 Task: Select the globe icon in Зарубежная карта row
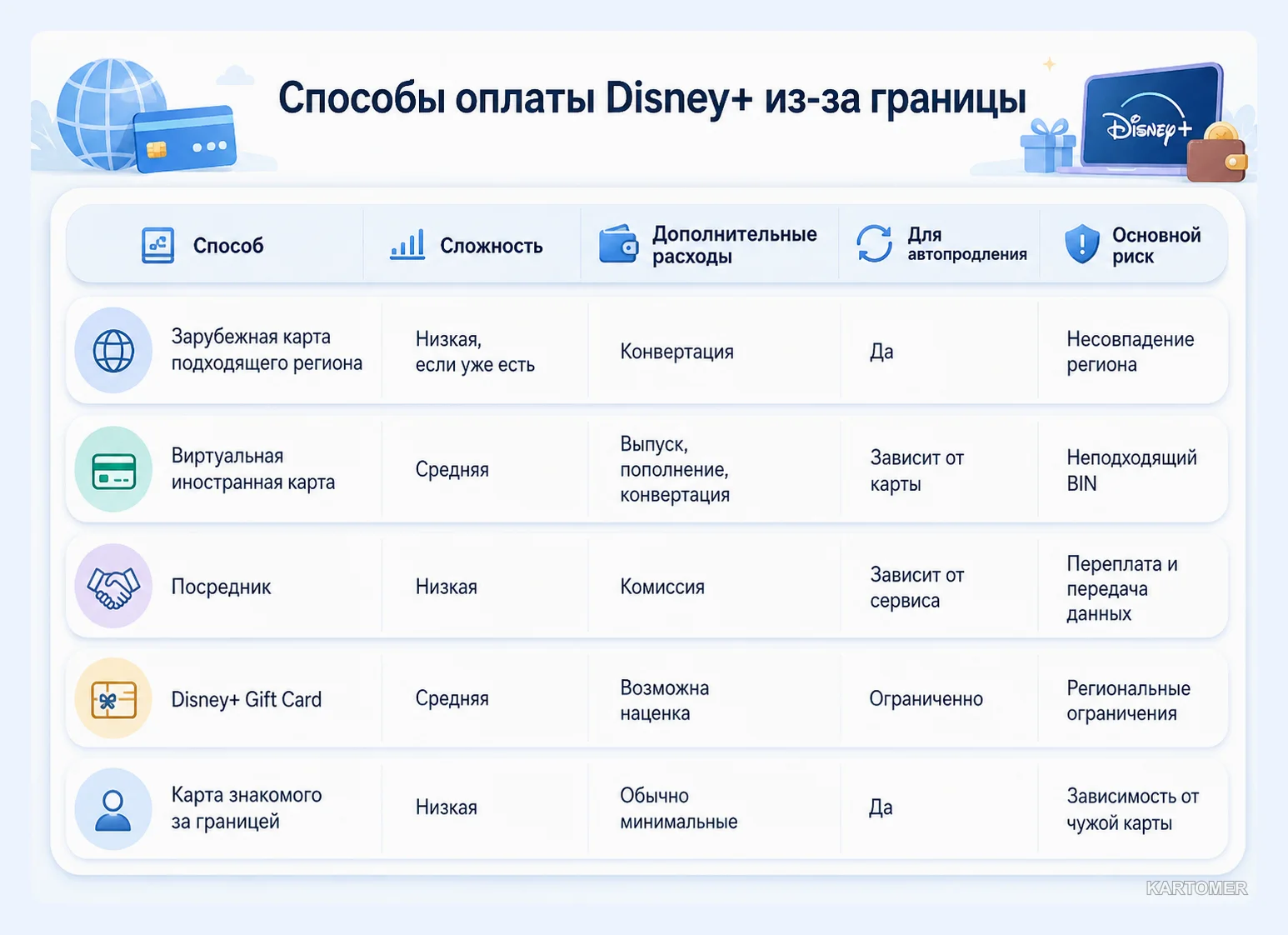tap(113, 351)
